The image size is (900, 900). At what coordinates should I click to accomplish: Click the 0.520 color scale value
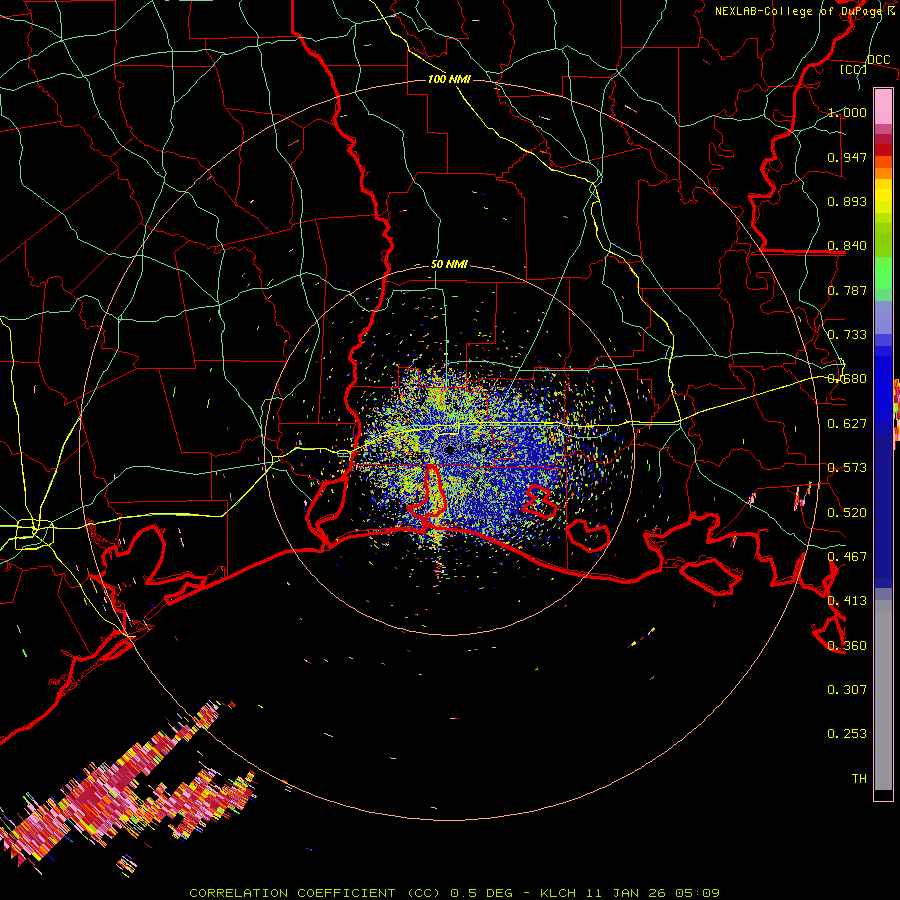[847, 513]
